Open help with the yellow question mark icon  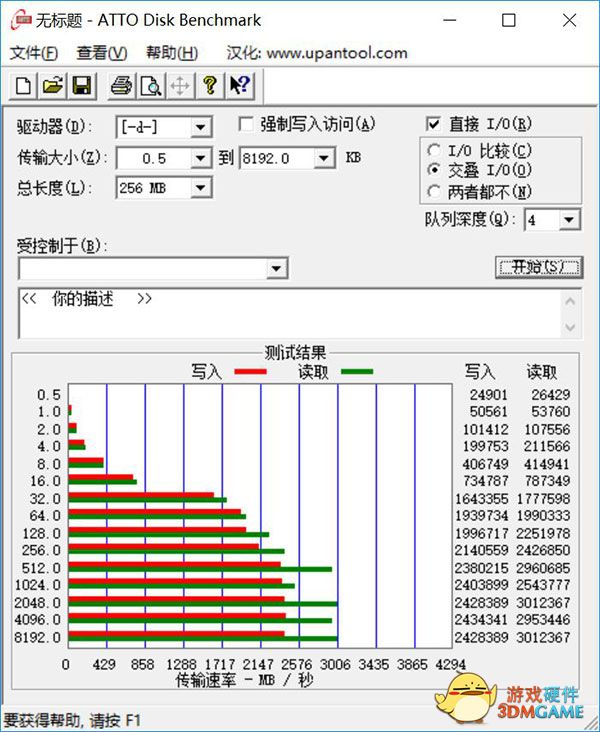pyautogui.click(x=210, y=85)
